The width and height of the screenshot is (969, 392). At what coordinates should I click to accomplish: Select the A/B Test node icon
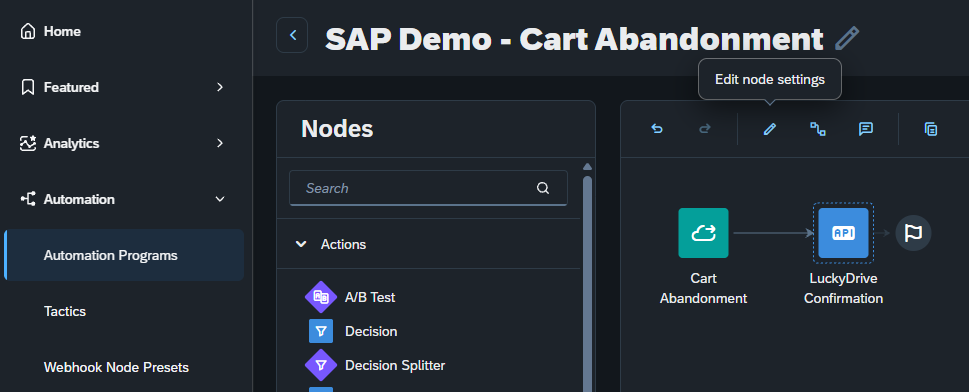321,297
